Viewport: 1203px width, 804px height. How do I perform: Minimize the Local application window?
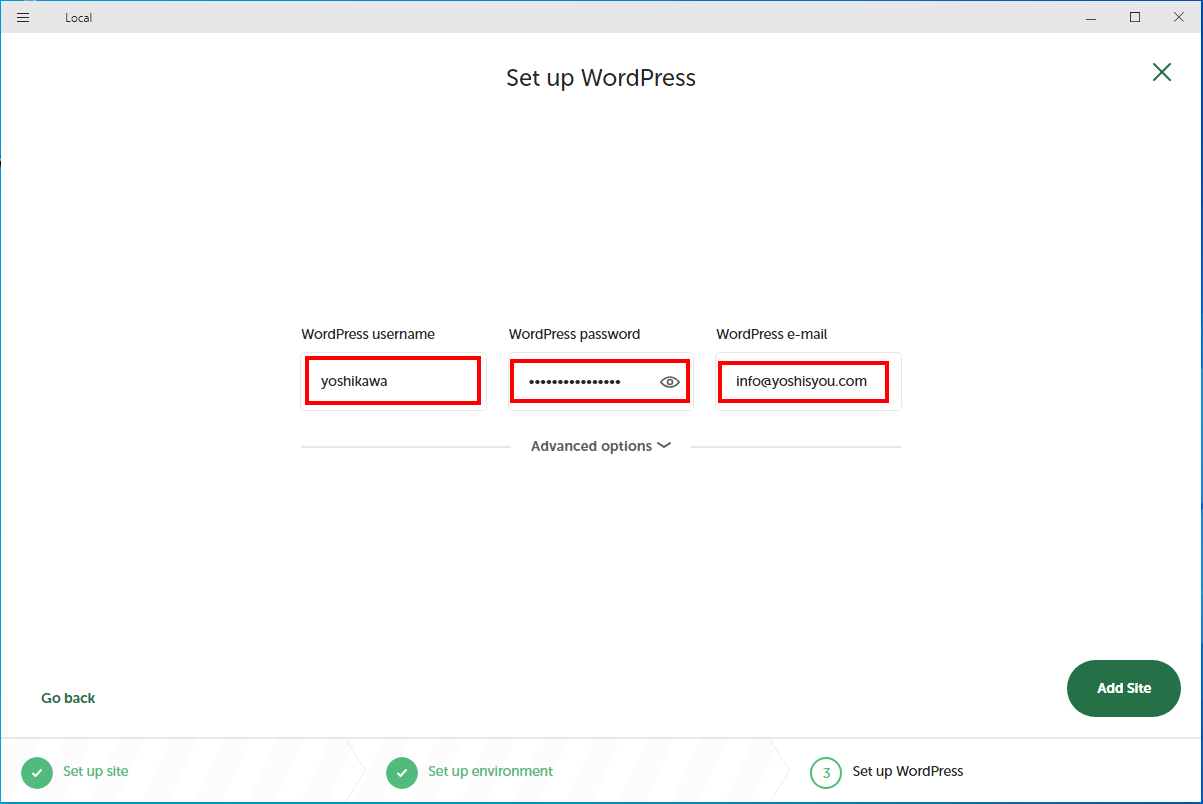coord(1090,17)
